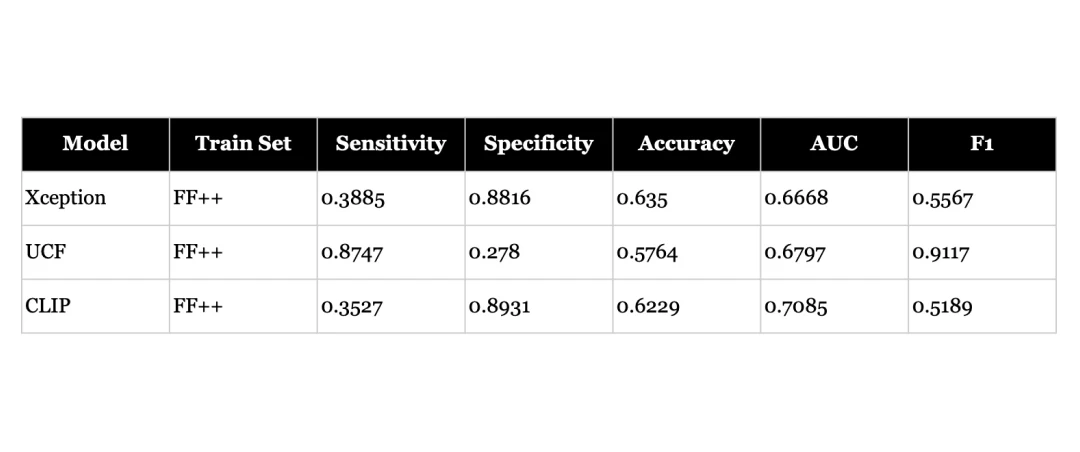Screen dimensions: 1080x452
Task: Click the AUC column header
Action: click(x=834, y=144)
